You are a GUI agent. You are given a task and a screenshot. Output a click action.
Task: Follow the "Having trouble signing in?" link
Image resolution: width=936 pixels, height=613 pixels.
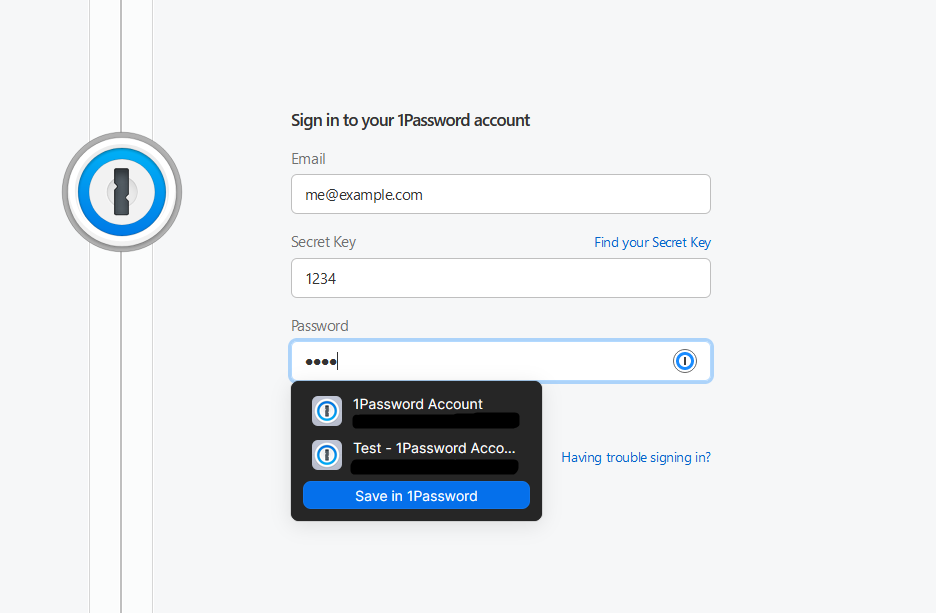tap(636, 457)
